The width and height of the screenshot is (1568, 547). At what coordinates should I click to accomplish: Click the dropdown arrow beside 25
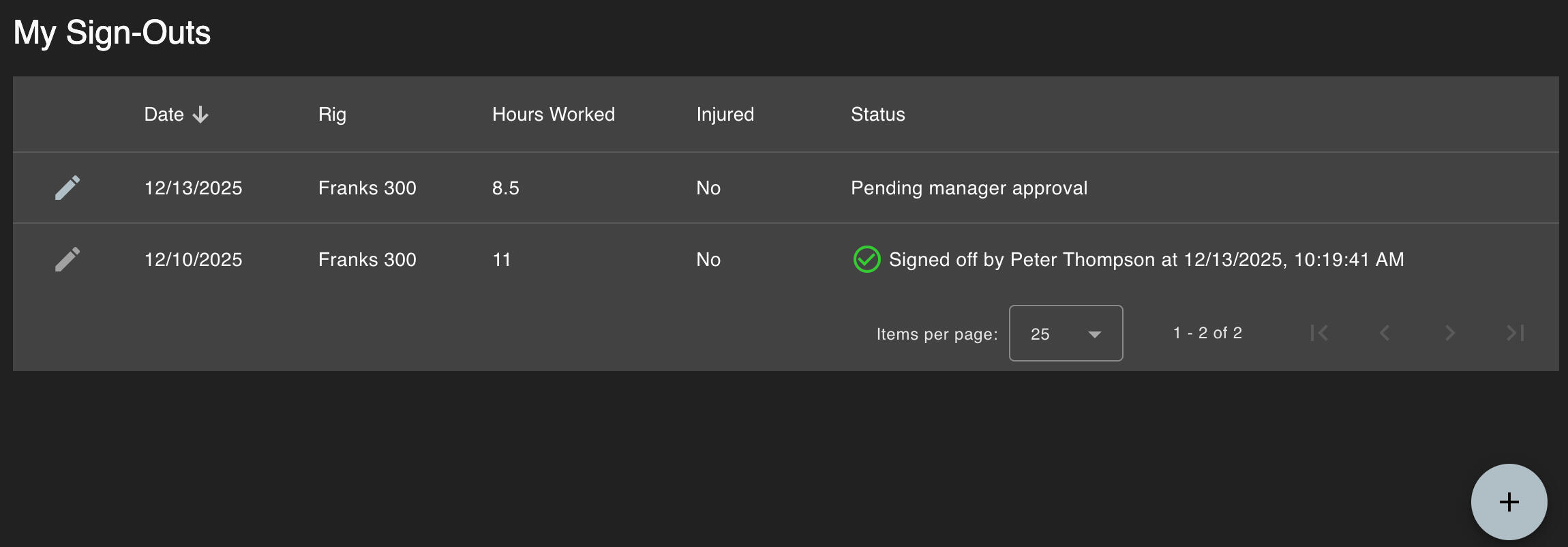1095,334
